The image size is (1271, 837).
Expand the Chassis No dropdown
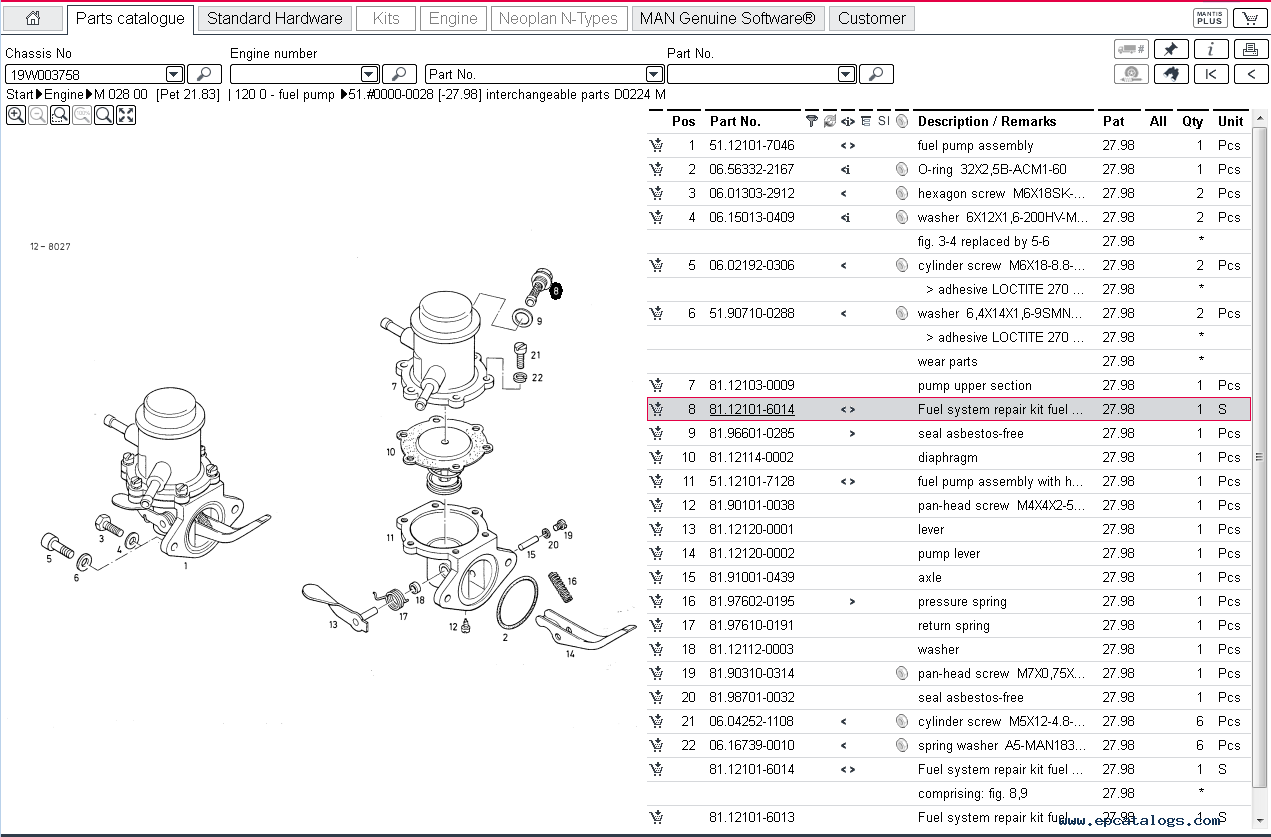[x=174, y=74]
